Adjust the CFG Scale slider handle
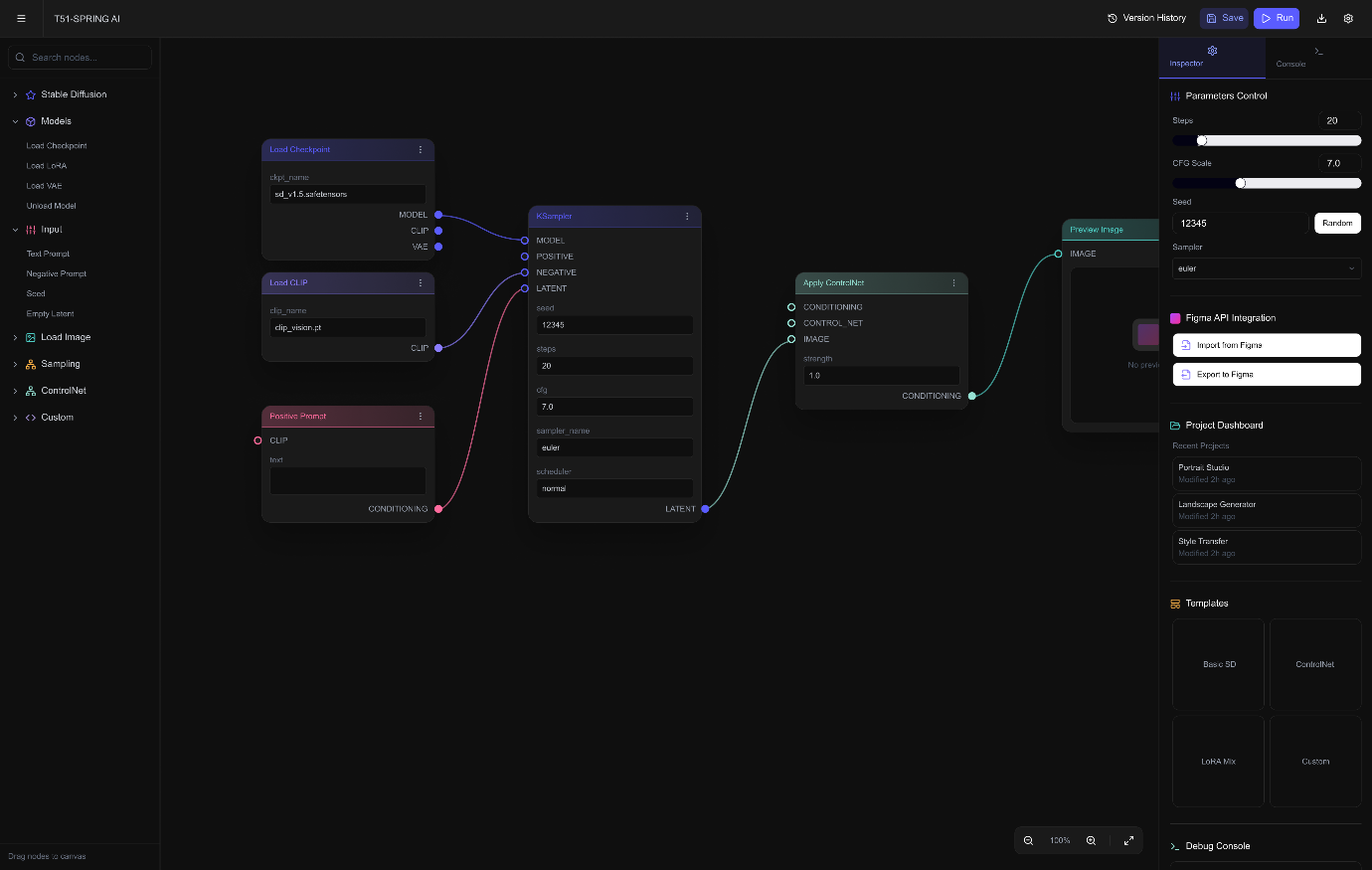This screenshot has height=870, width=1372. coord(1241,183)
